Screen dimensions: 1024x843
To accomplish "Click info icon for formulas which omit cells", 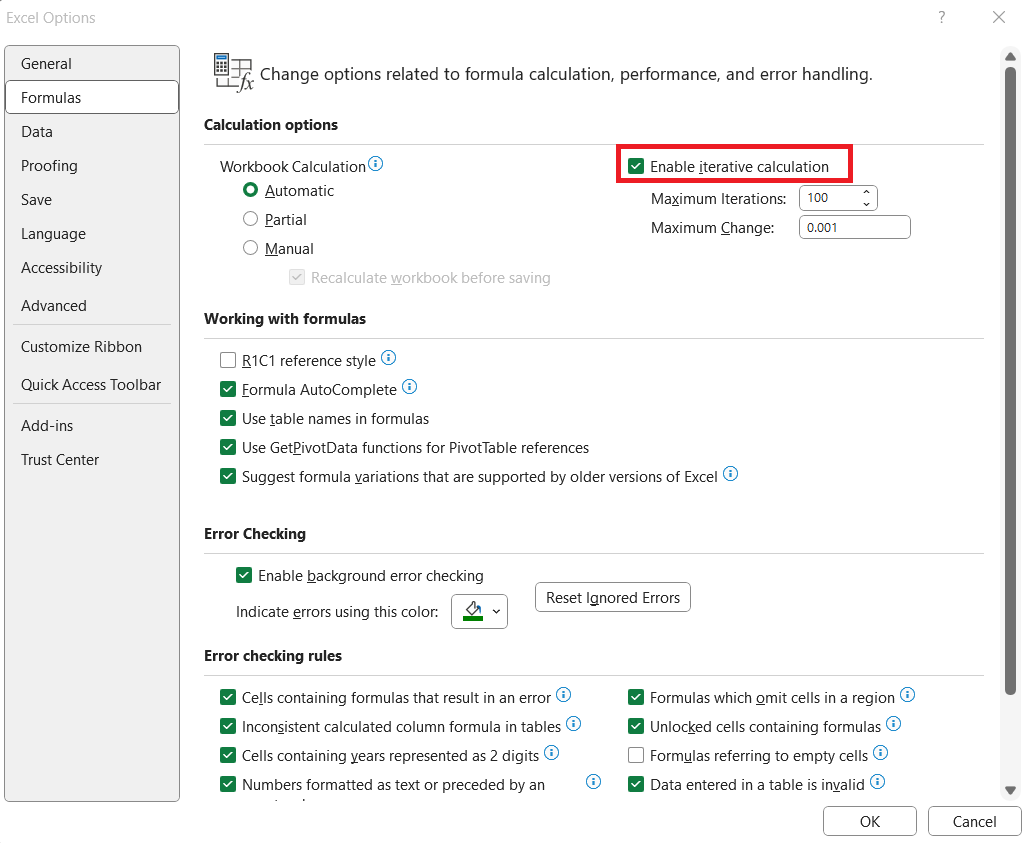I will (908, 695).
